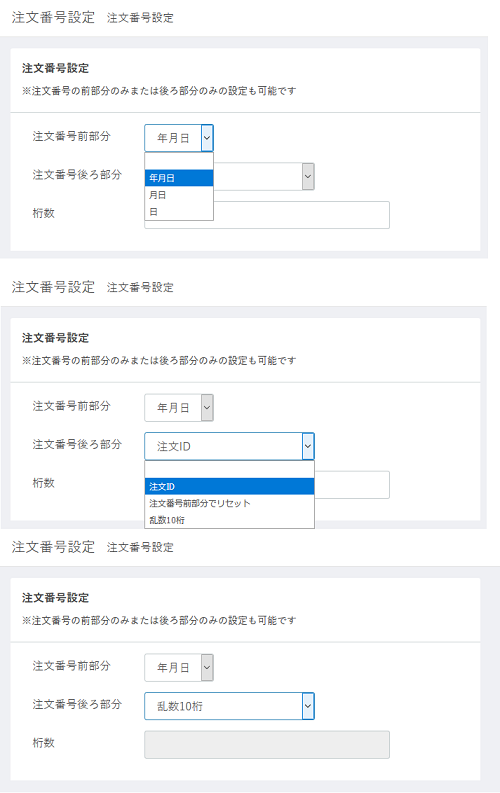Screen dimensions: 500x793
Task: Open the selected 乱数10桁 dropdown box
Action: tap(230, 706)
